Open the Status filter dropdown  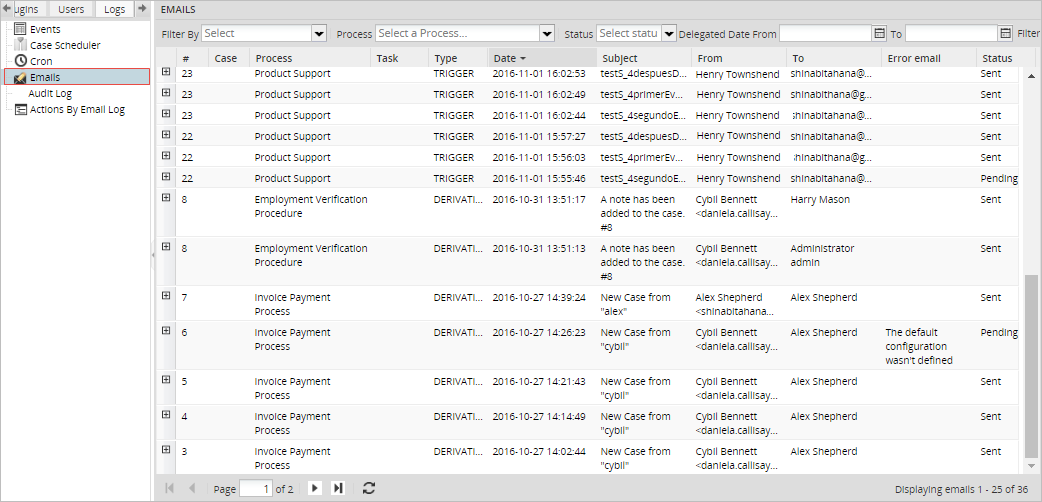[x=668, y=34]
